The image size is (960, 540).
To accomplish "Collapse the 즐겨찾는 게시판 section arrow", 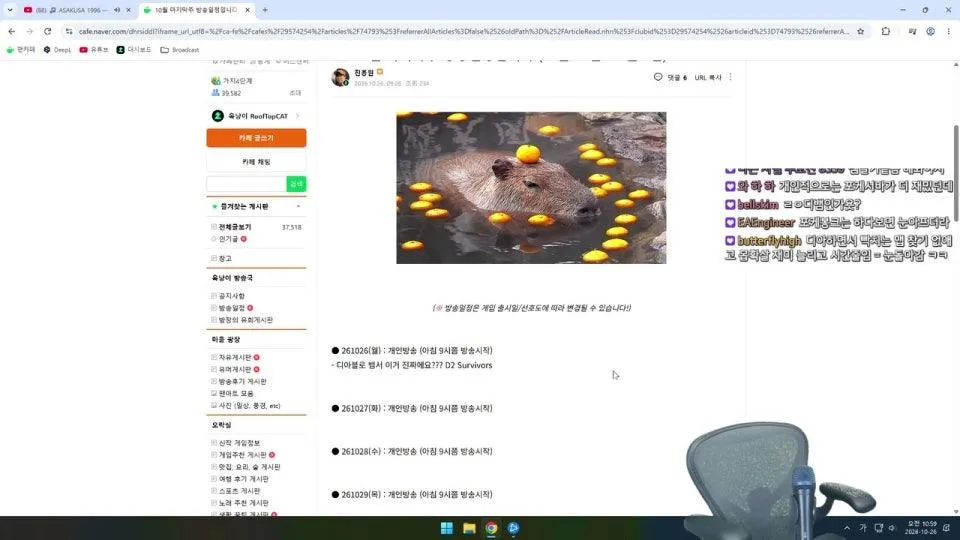I will pyautogui.click(x=298, y=206).
